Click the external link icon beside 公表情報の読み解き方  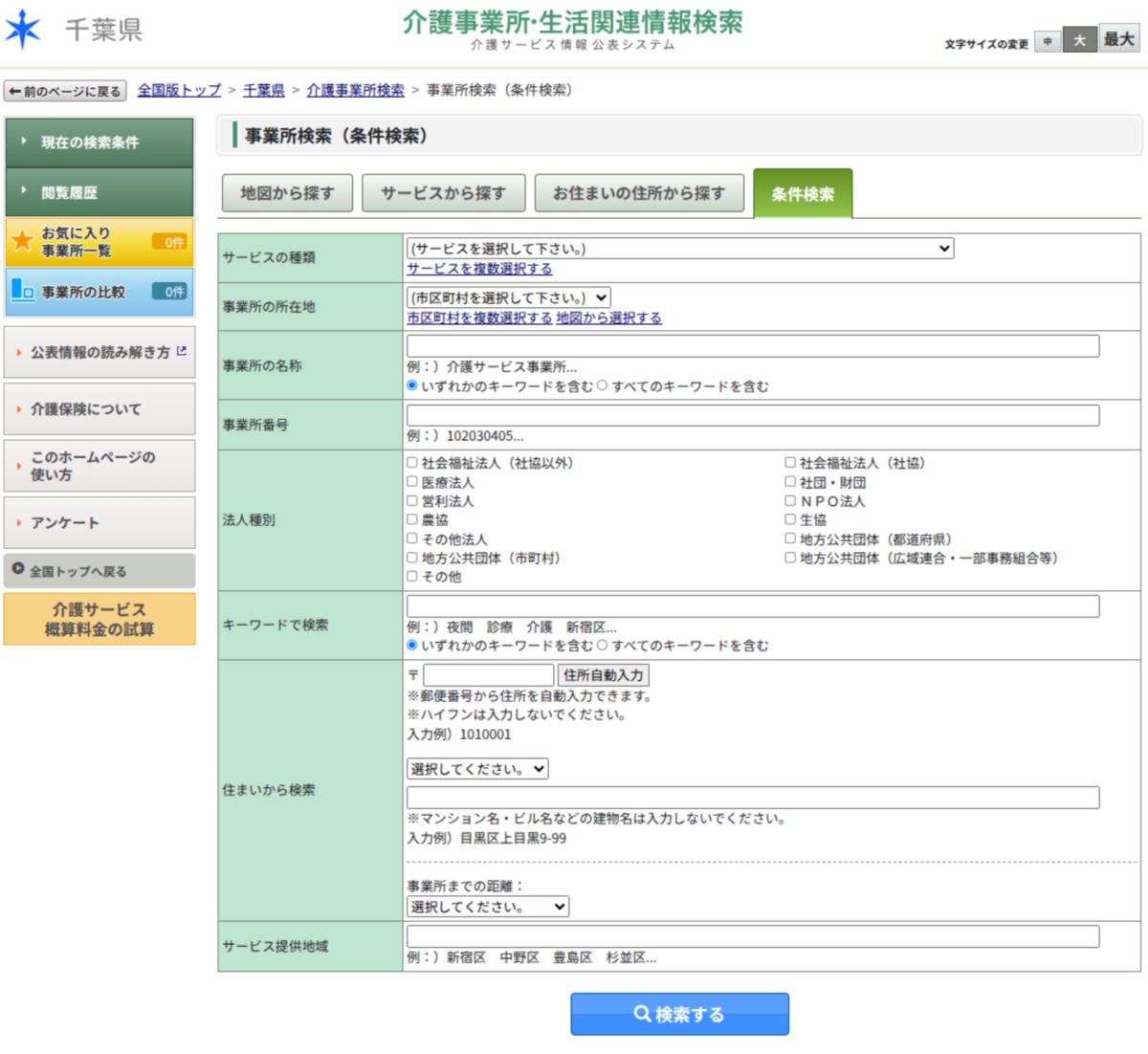click(182, 351)
